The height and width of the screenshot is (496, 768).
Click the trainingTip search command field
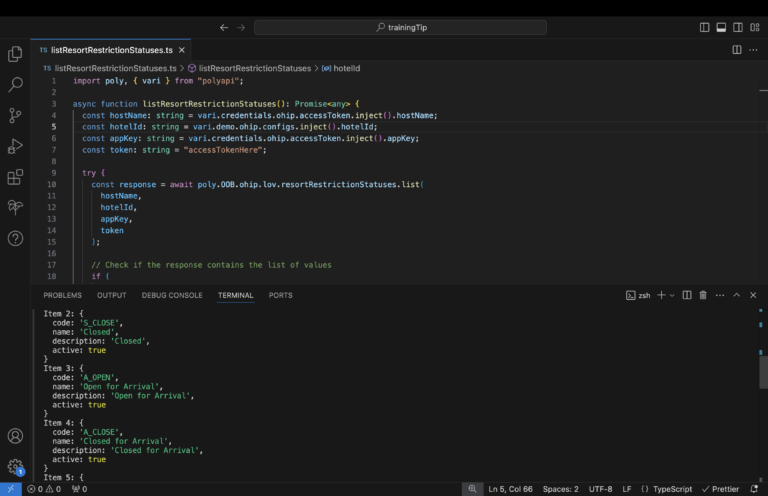point(400,27)
